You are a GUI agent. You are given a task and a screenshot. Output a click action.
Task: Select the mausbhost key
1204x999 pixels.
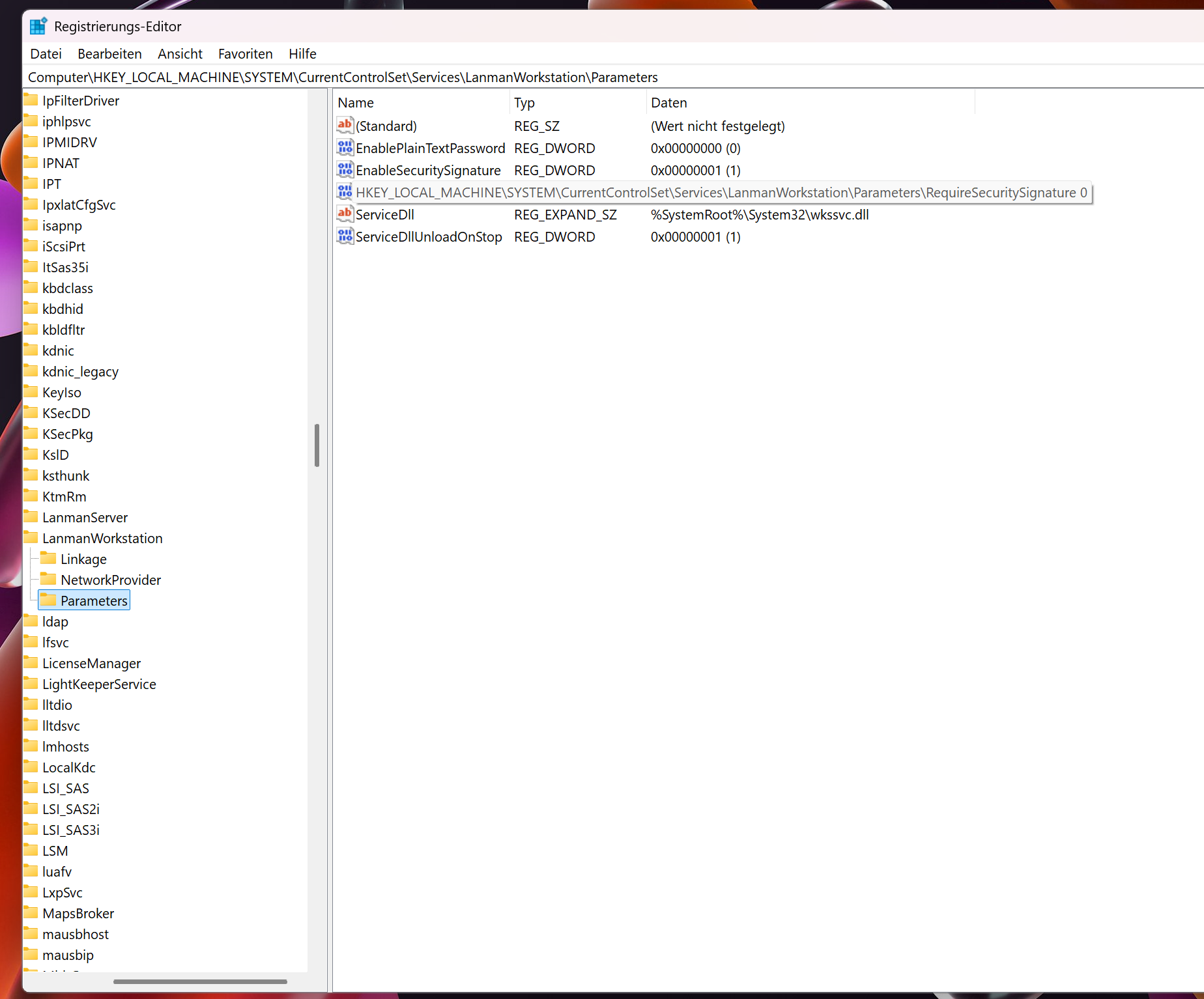tap(76, 934)
